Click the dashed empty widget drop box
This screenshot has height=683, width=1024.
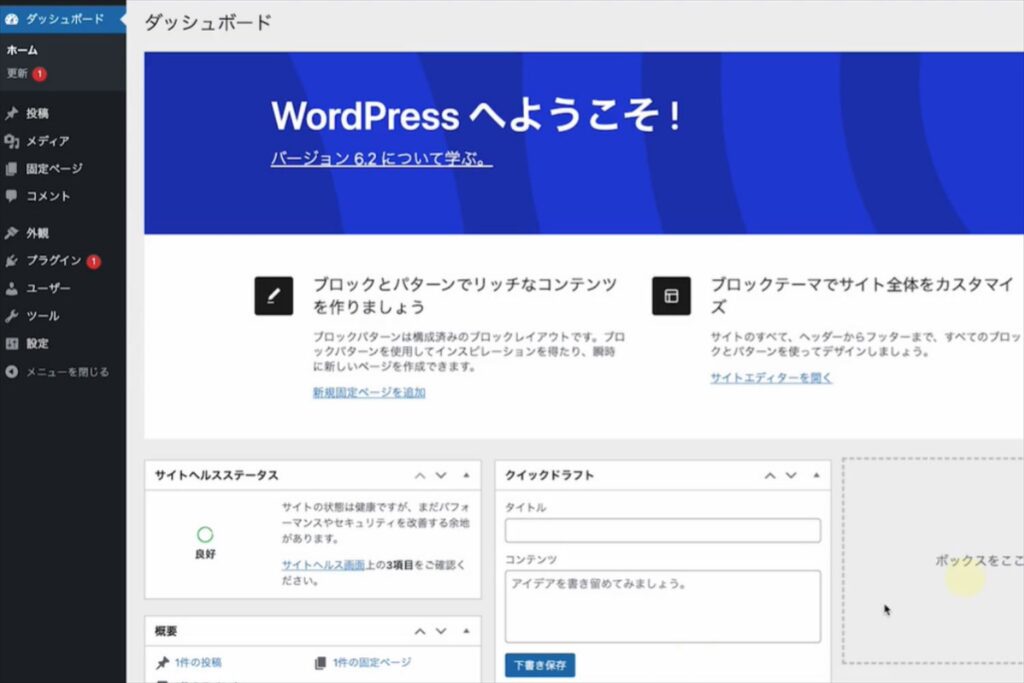[x=933, y=561]
